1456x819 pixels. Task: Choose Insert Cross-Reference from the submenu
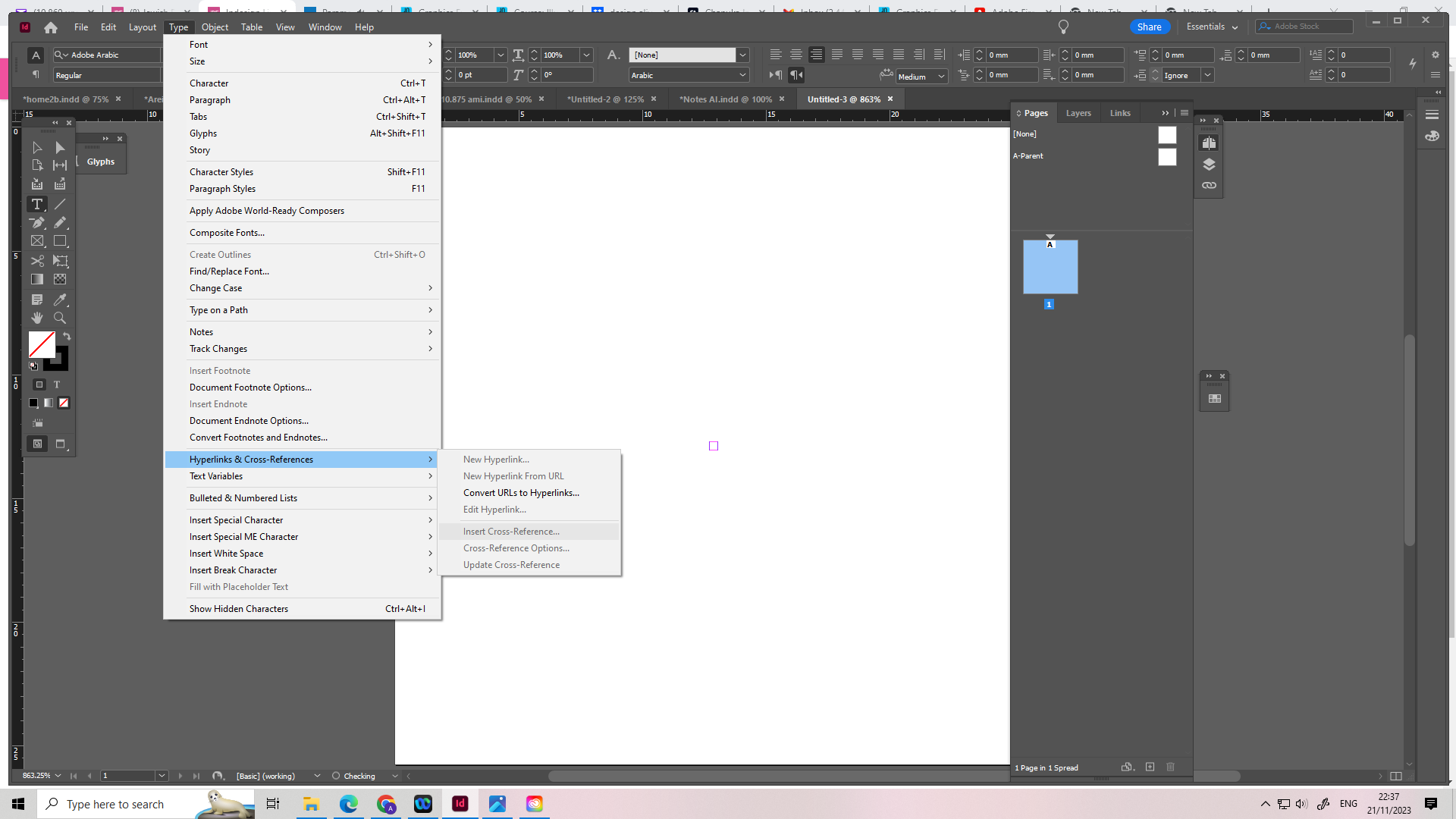click(510, 531)
